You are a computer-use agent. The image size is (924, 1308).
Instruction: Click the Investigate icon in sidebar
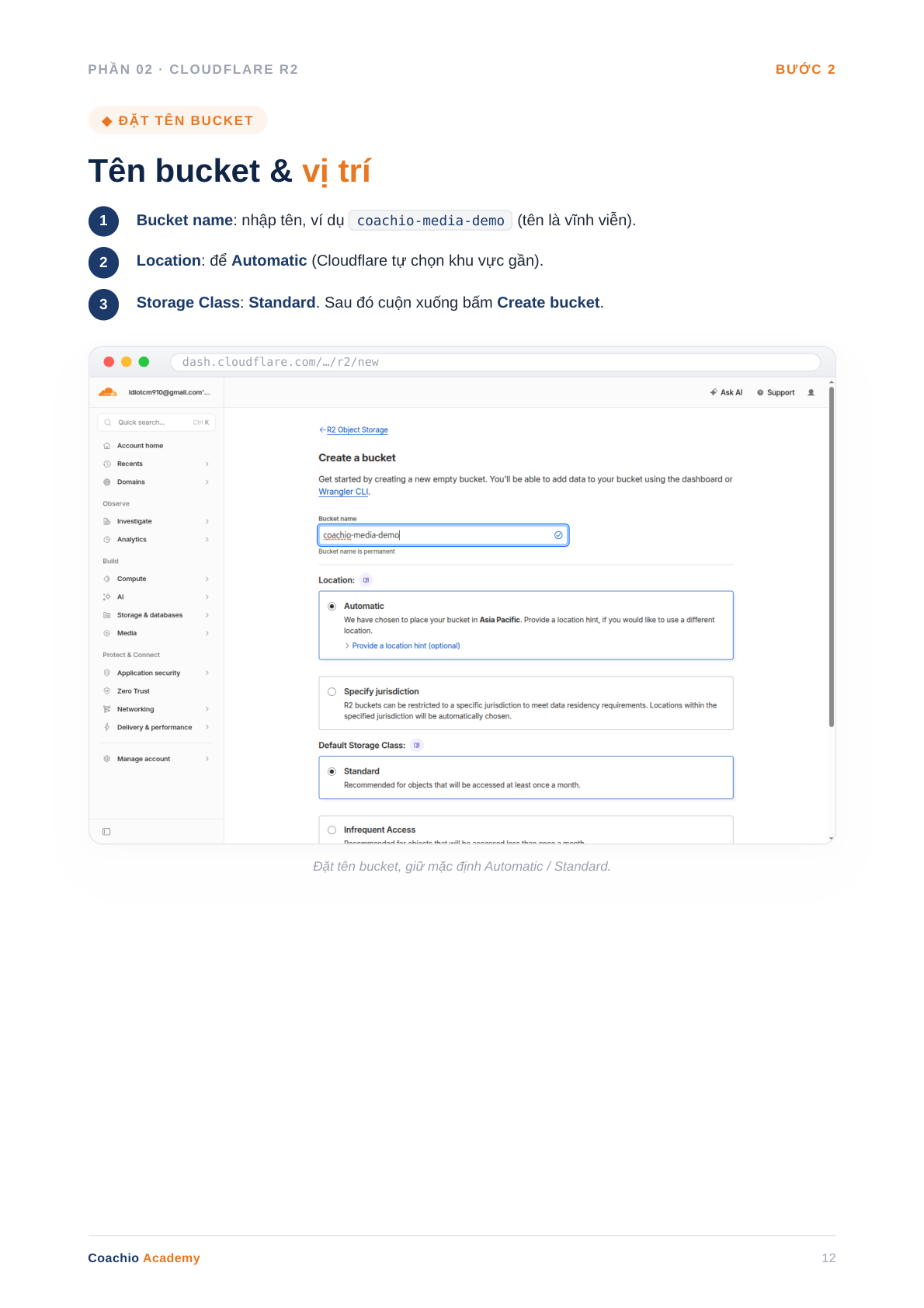(107, 521)
